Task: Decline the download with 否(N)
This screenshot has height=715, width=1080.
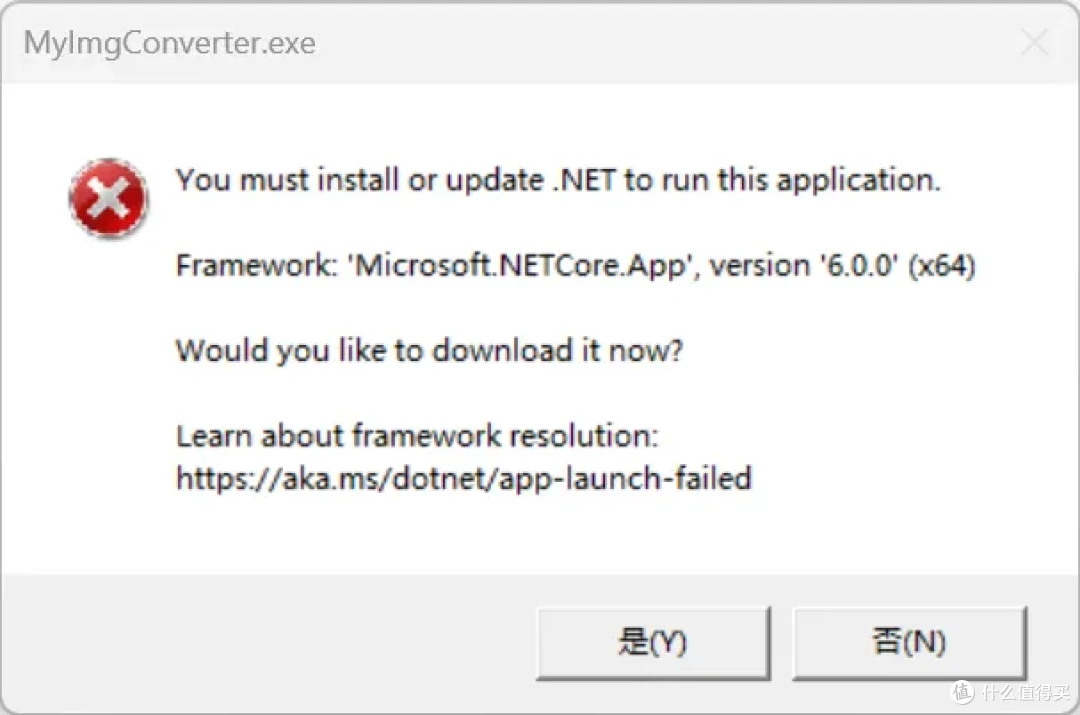Action: tap(909, 643)
